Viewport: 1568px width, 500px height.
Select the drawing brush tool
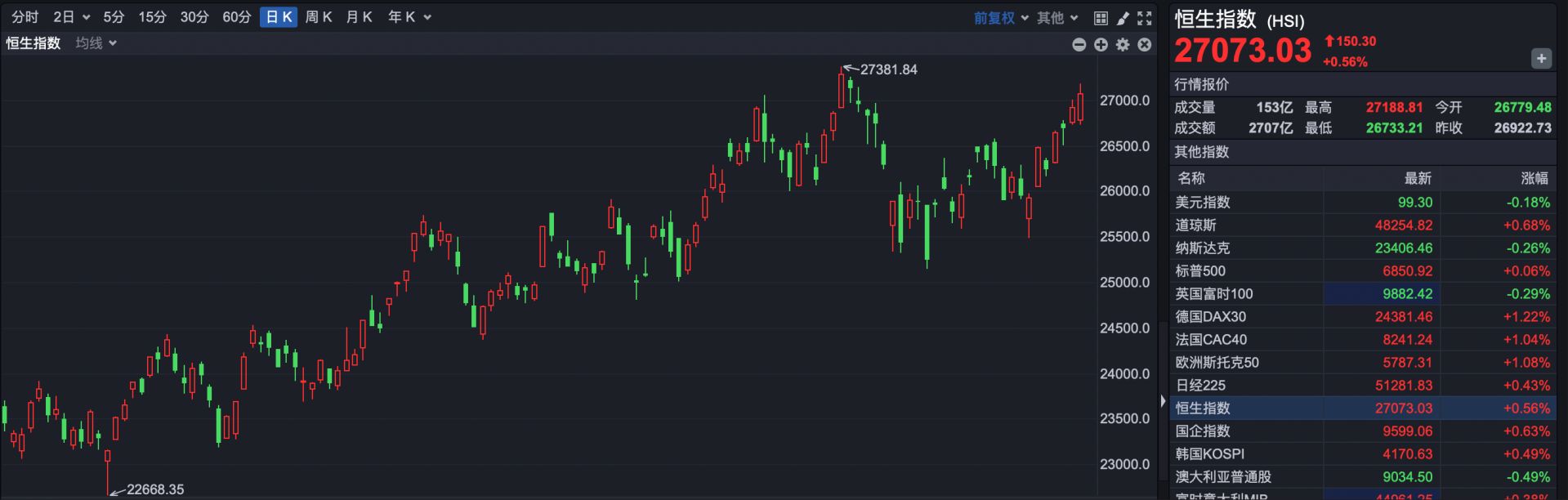[x=1123, y=18]
